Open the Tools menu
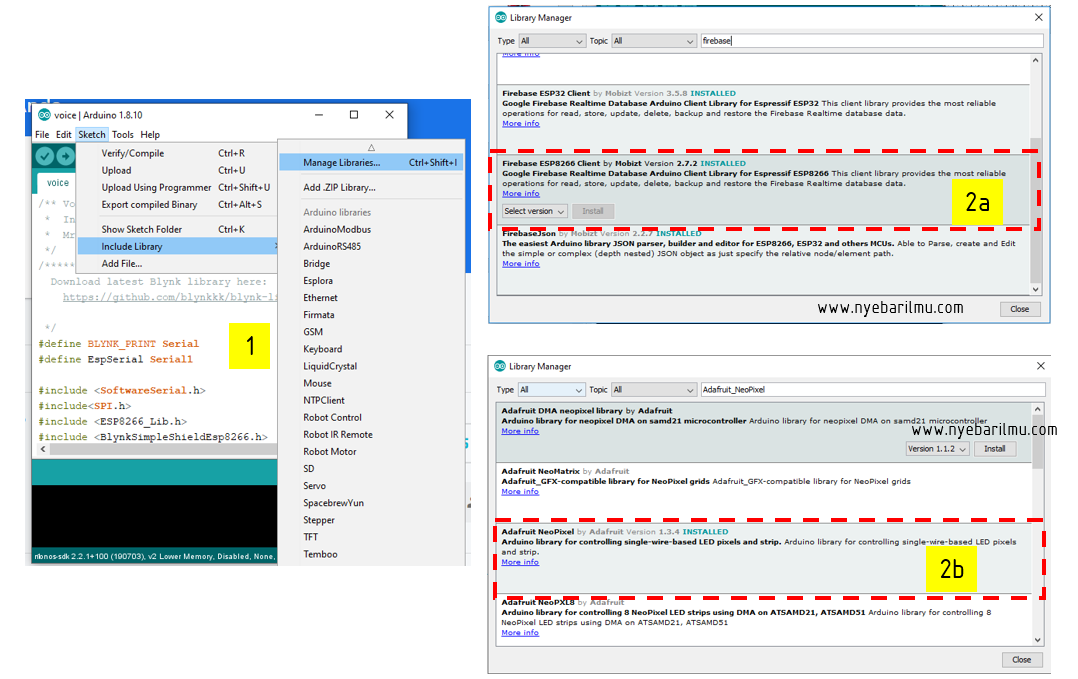 coord(122,135)
